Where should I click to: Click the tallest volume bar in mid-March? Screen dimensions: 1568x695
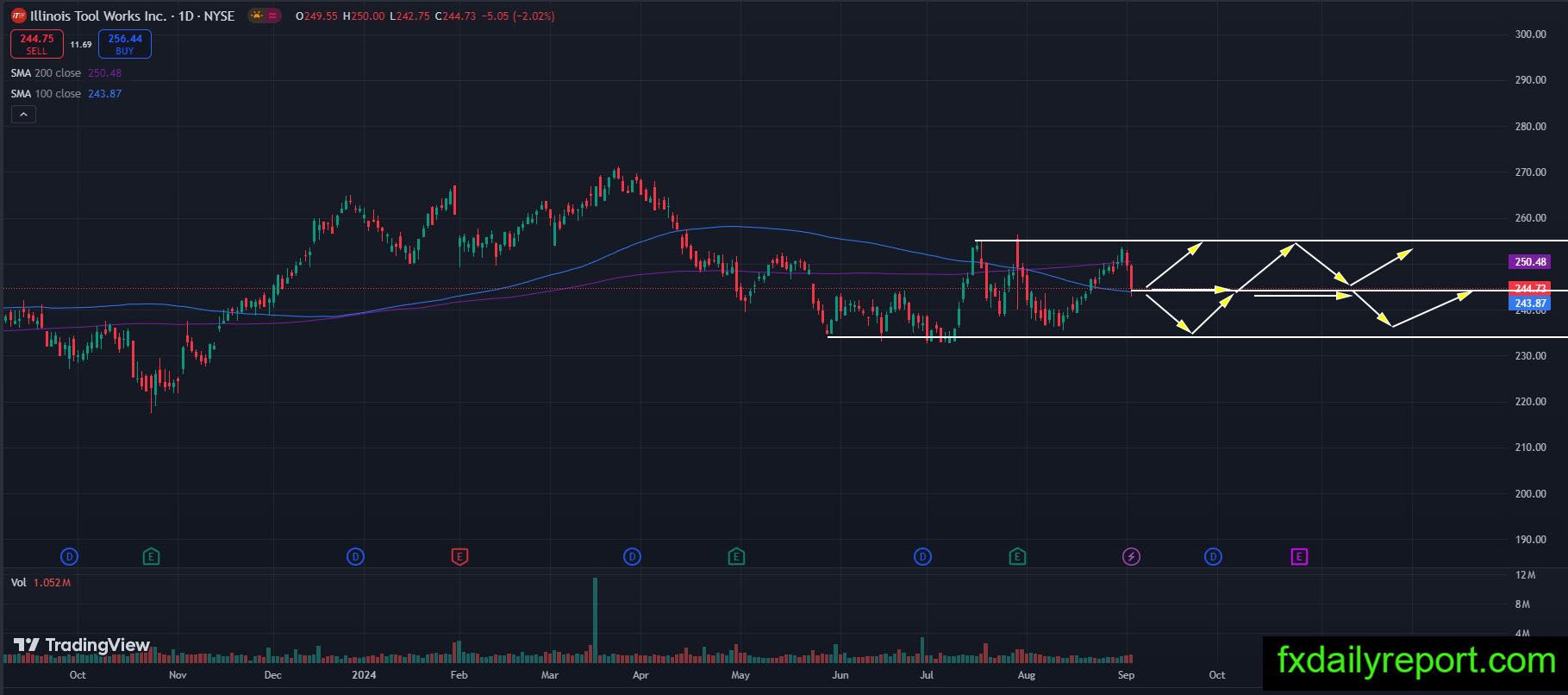click(595, 620)
